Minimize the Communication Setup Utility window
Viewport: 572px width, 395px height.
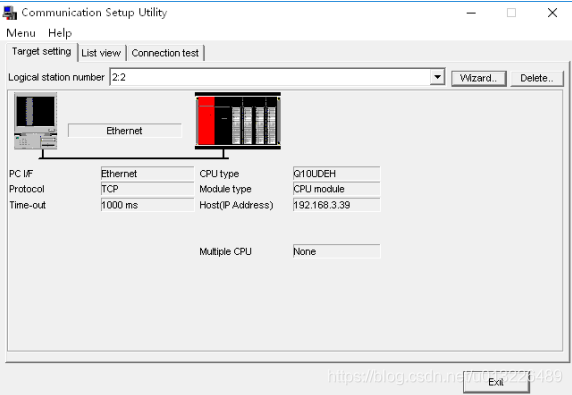point(471,13)
